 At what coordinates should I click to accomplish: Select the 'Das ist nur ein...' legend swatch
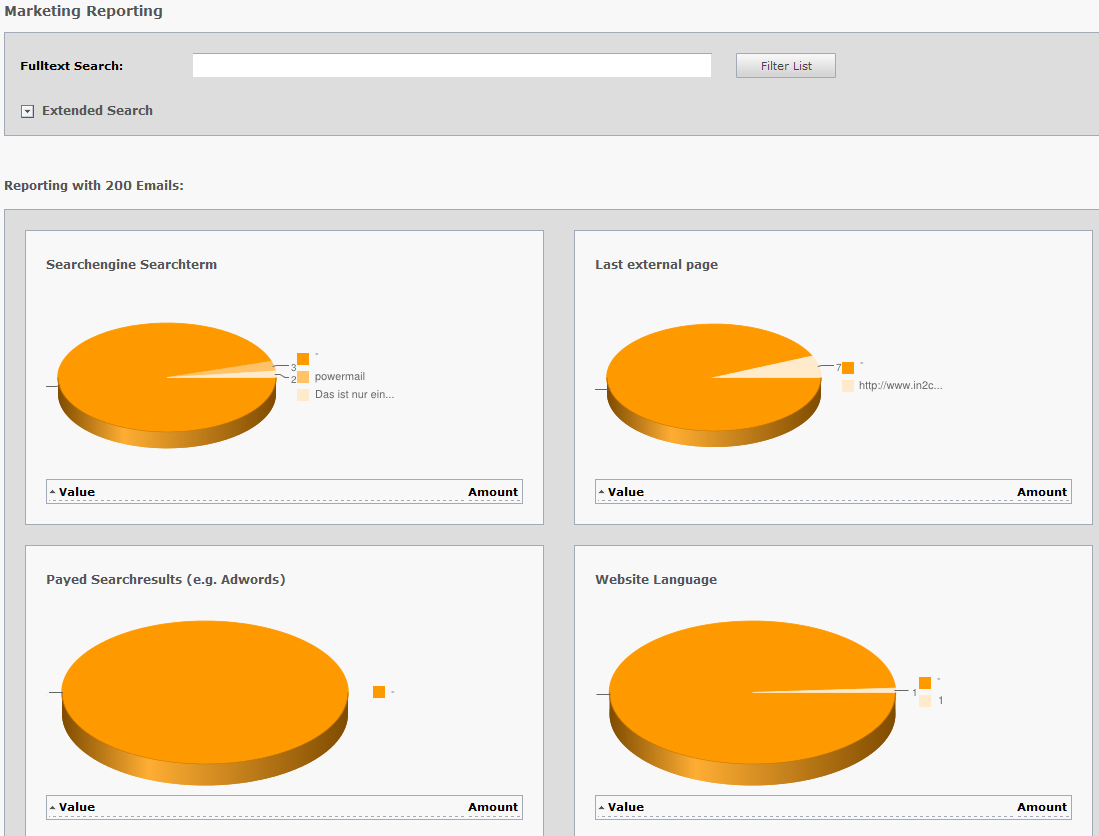coord(303,395)
